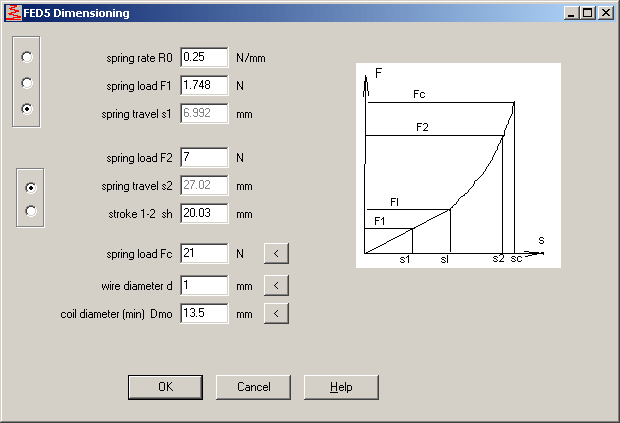Click the wire diameter d input field

click(204, 286)
